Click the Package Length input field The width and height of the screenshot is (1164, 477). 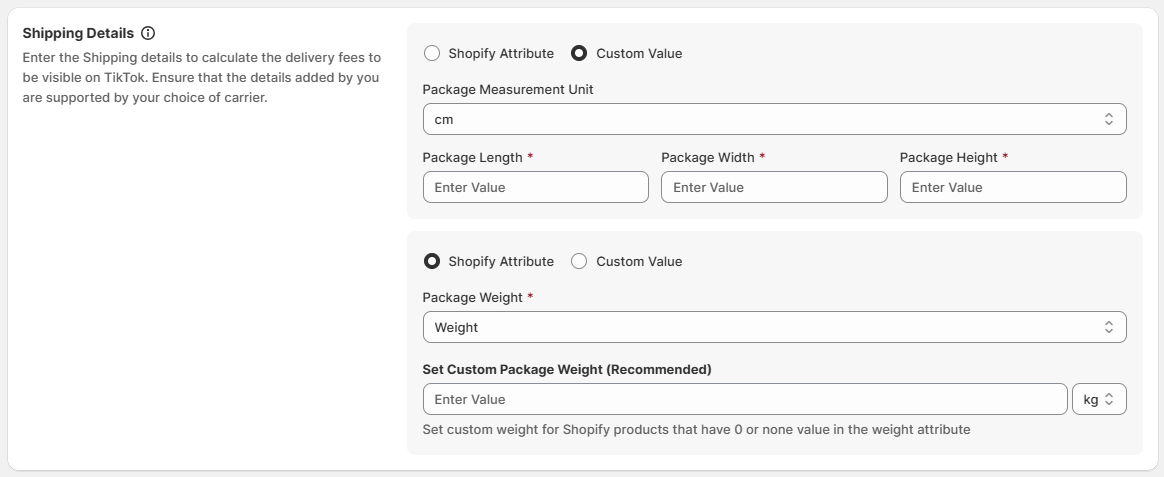(535, 187)
